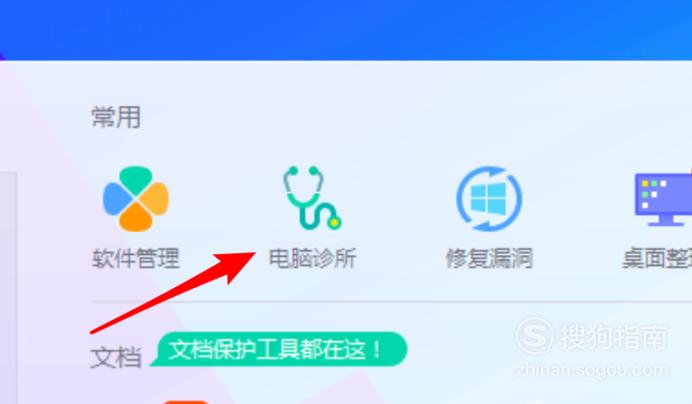This screenshot has width=692, height=404.
Task: Click the 常用 section heading
Action: click(x=116, y=117)
